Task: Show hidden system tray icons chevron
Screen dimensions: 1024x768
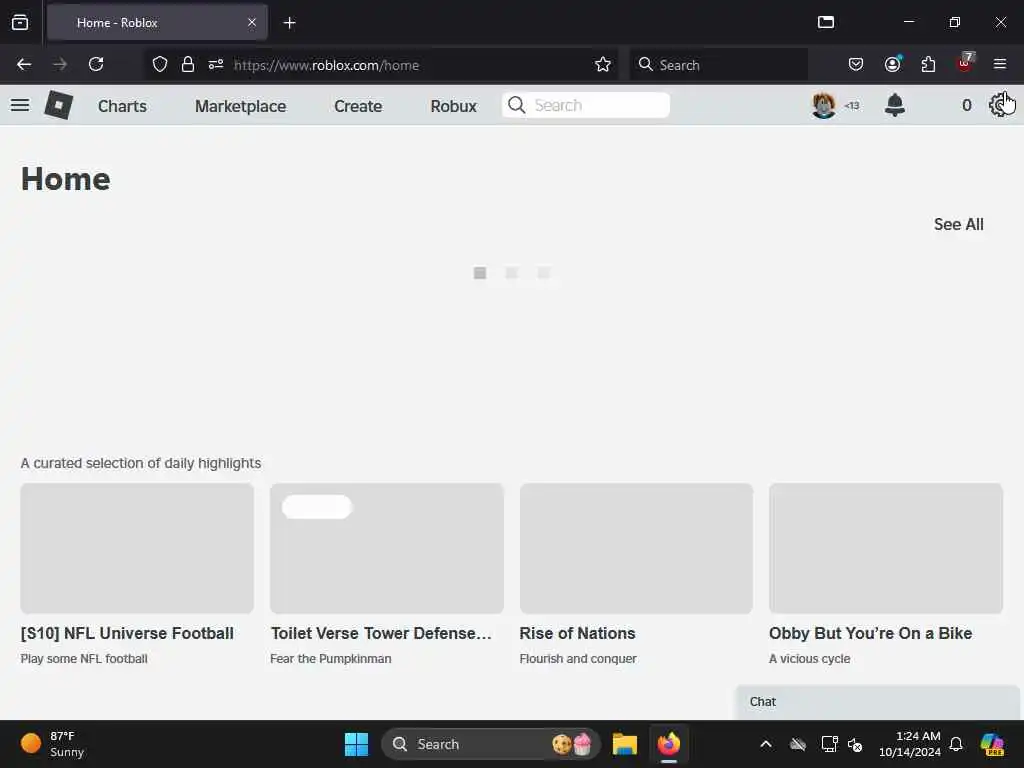Action: click(766, 744)
